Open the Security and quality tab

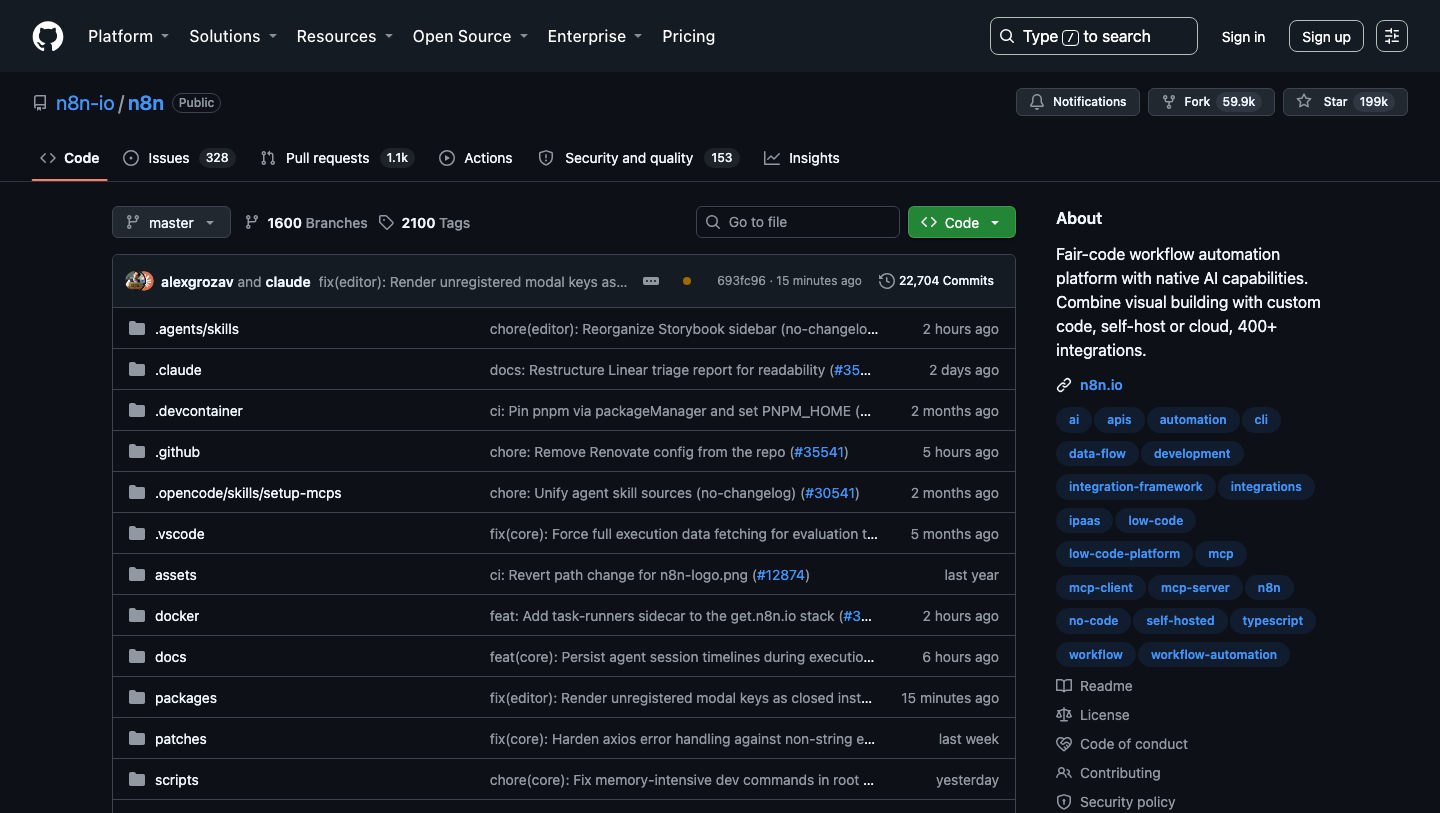pyautogui.click(x=638, y=158)
